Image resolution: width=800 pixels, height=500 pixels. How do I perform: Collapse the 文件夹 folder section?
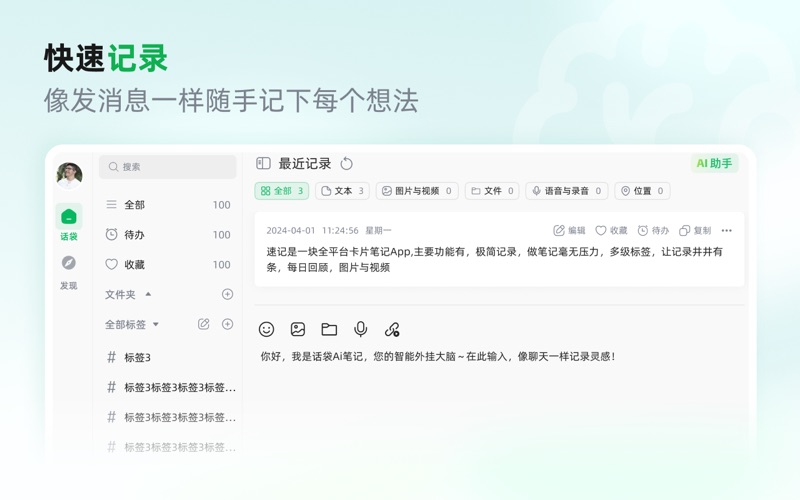coord(149,294)
